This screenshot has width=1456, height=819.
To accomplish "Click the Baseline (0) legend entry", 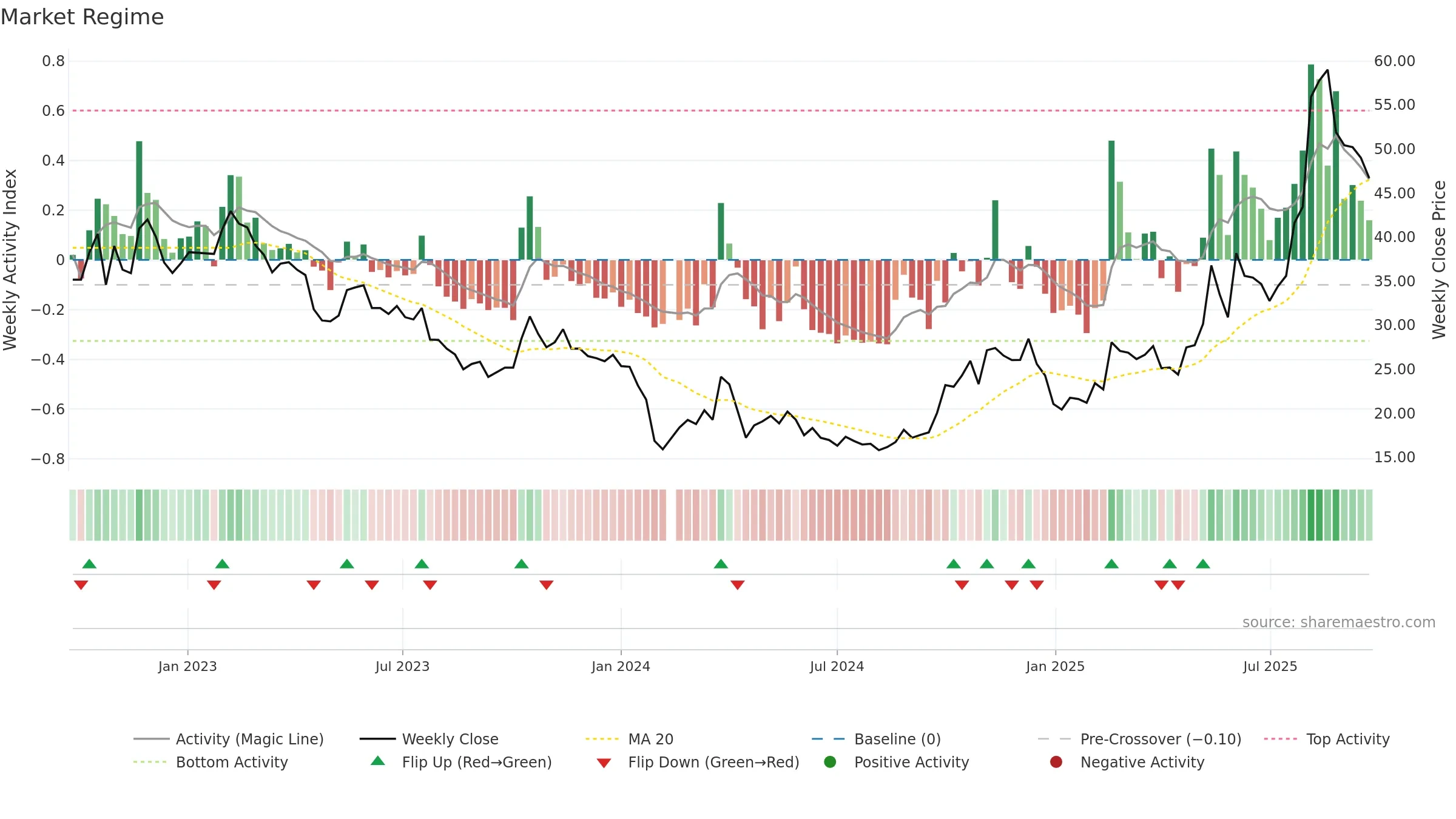I will pyautogui.click(x=876, y=739).
